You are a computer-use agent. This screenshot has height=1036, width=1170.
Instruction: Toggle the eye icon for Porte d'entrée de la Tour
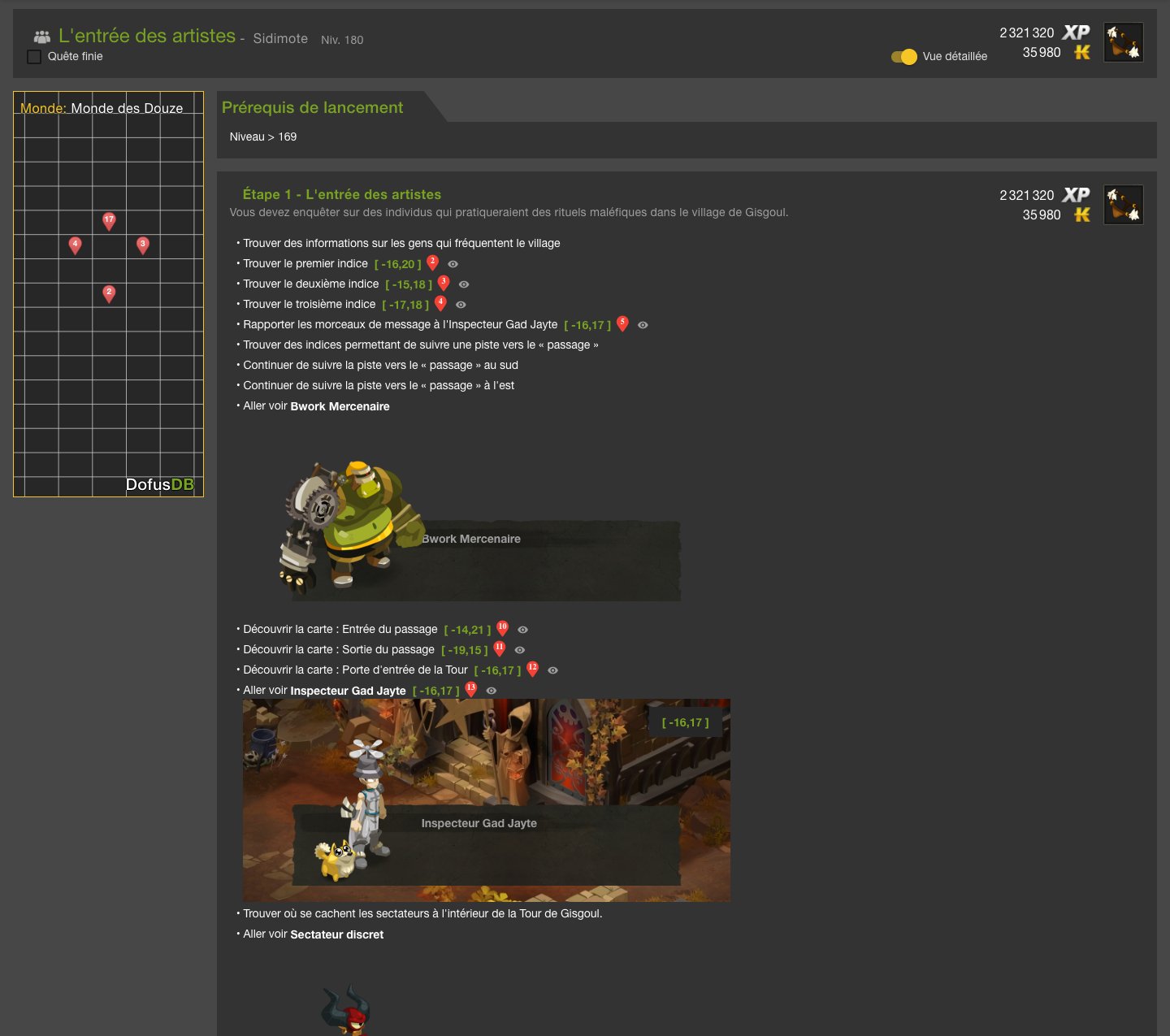(x=552, y=670)
